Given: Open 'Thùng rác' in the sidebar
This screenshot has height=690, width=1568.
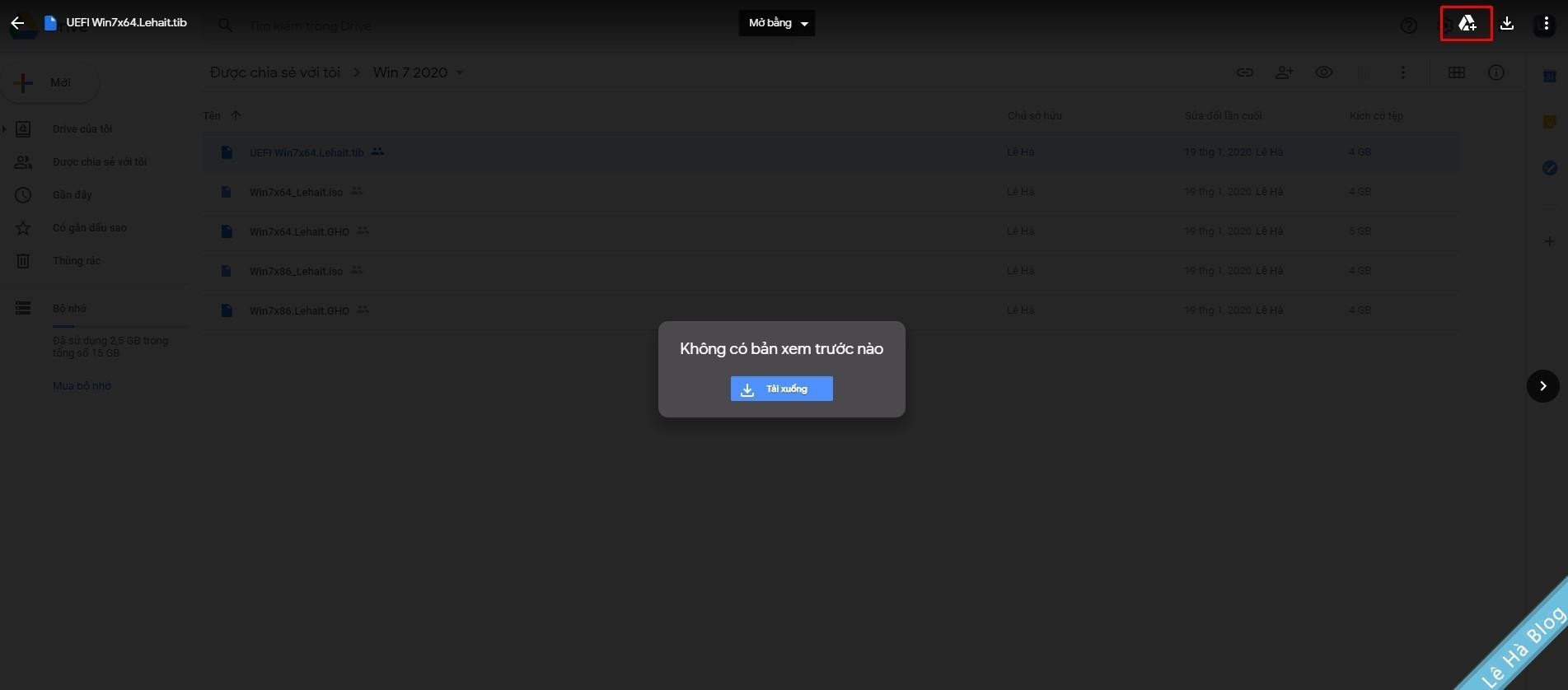Looking at the screenshot, I should tap(76, 261).
